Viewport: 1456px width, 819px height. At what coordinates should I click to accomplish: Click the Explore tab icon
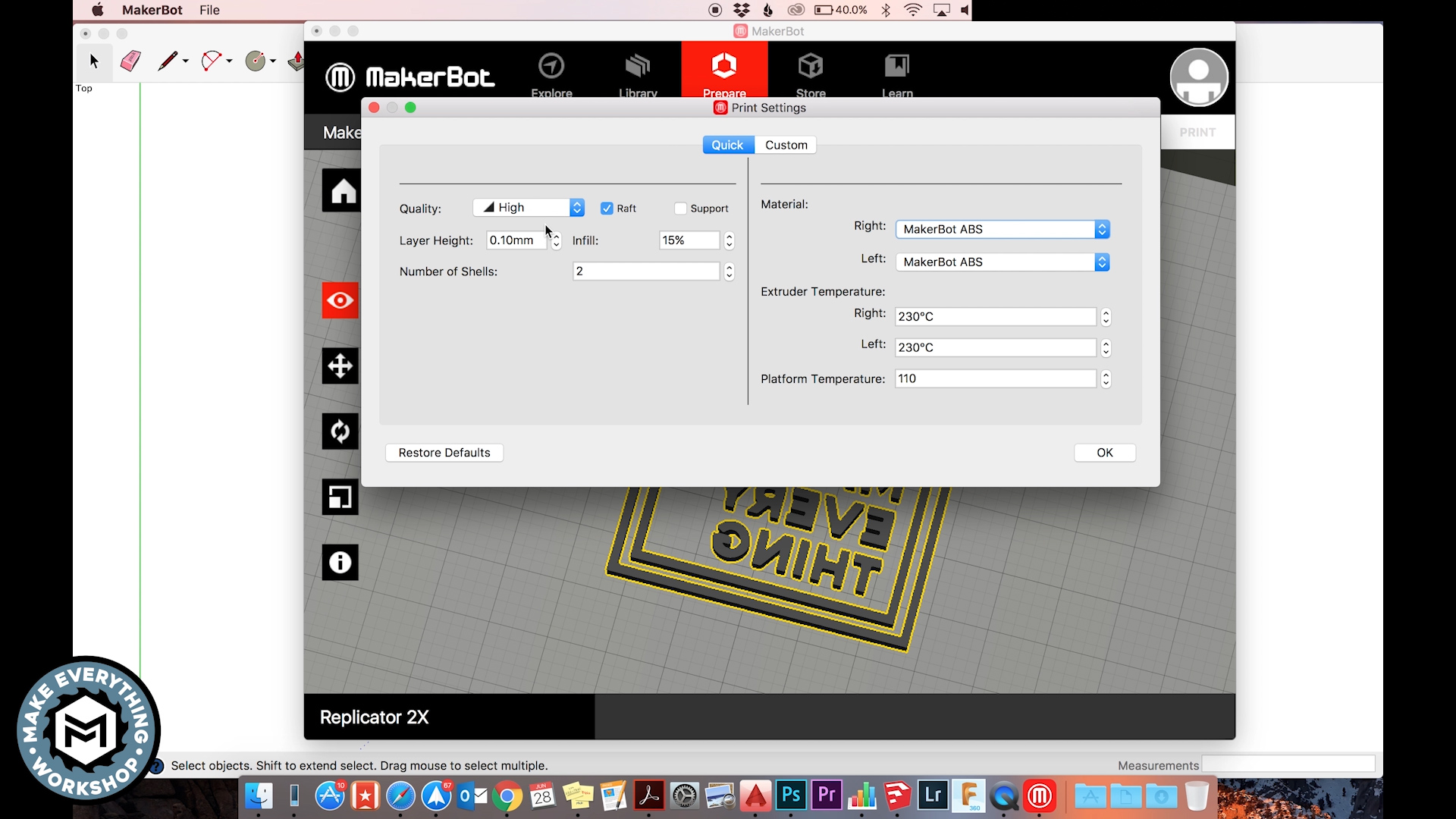point(551,76)
